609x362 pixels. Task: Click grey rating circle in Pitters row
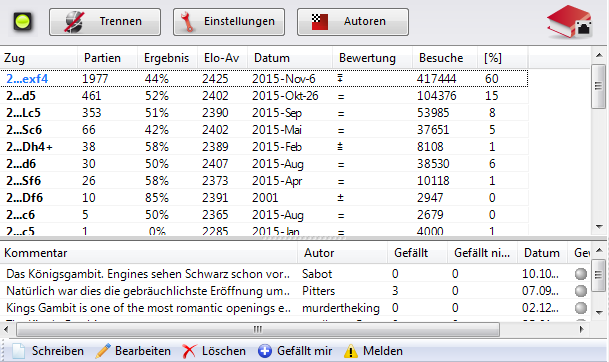coord(581,291)
